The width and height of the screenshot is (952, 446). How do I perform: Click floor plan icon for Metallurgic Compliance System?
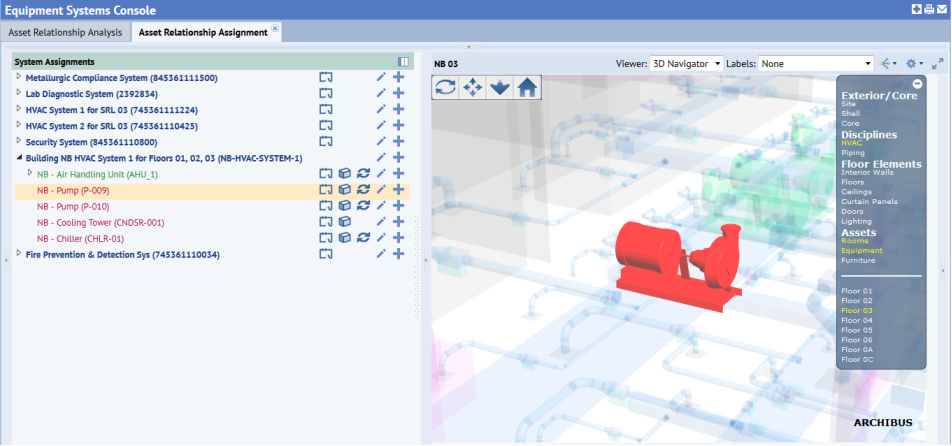point(325,78)
